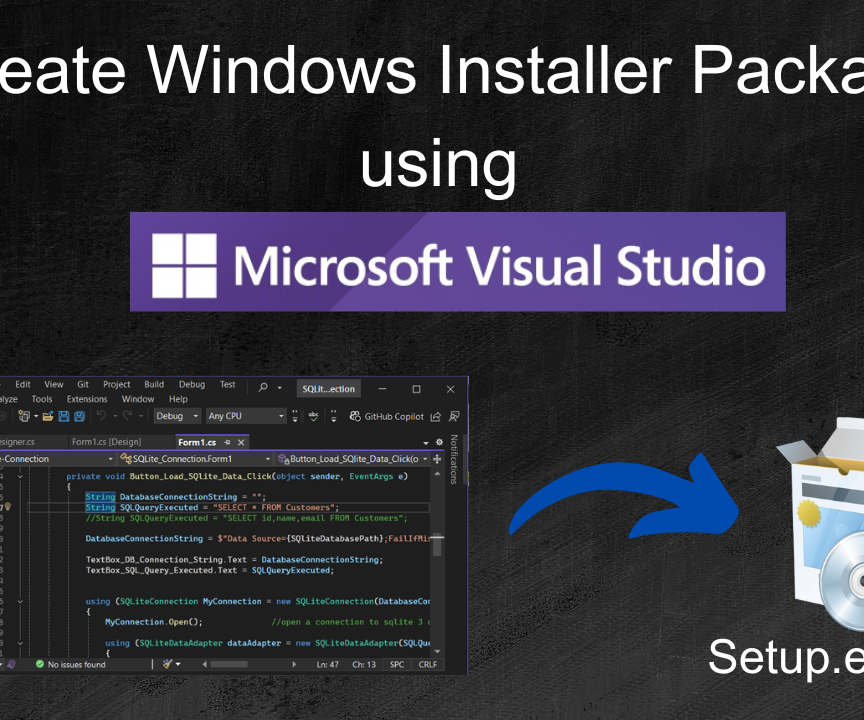Click the vertical scrollbar thumb
The image size is (864, 720).
(438, 546)
